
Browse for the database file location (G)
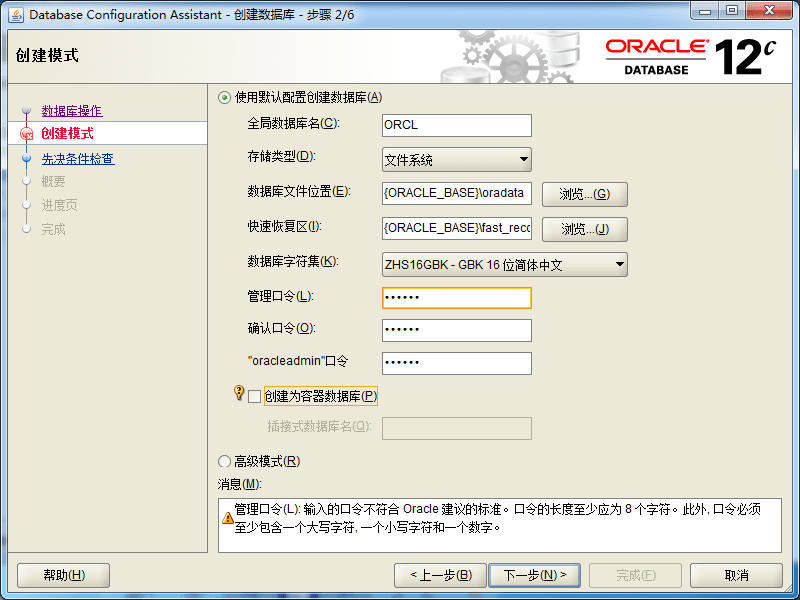click(x=585, y=194)
